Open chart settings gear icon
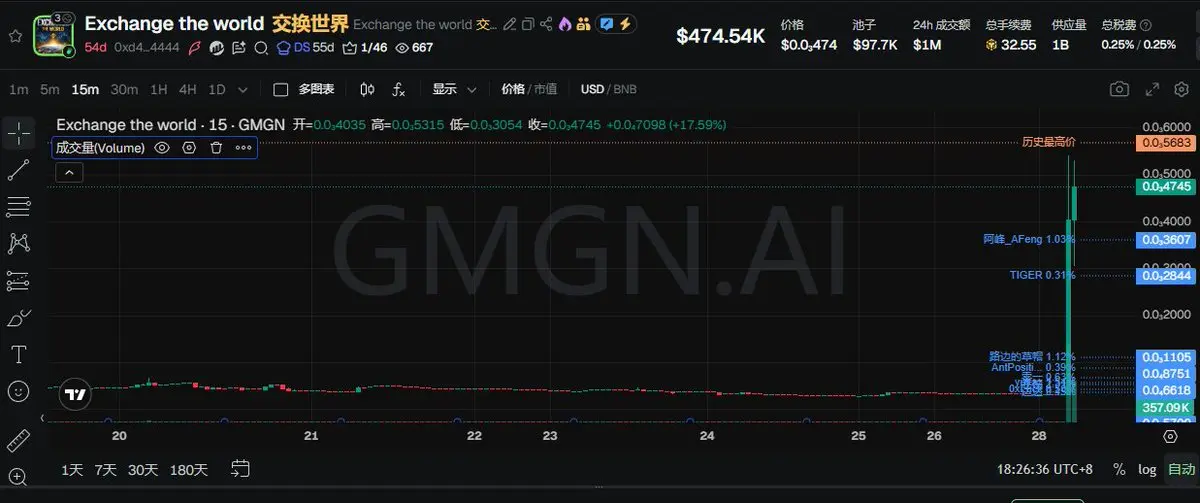The width and height of the screenshot is (1200, 503). click(x=1181, y=89)
